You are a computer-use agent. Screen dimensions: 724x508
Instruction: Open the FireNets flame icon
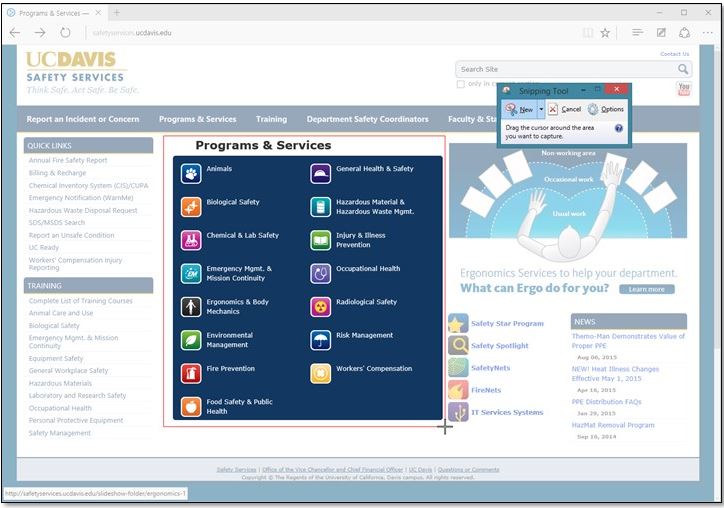tap(458, 390)
